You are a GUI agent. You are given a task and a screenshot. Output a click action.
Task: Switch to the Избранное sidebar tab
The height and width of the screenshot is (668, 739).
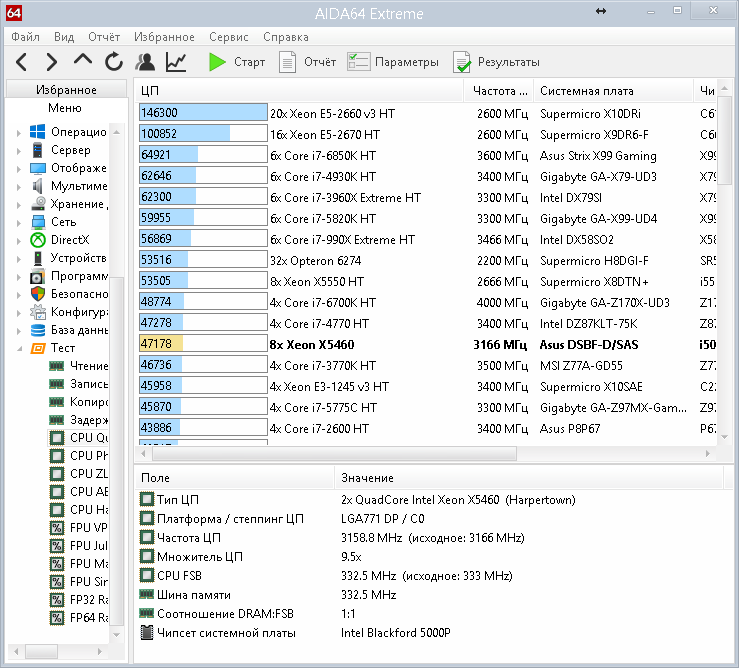pos(66,90)
